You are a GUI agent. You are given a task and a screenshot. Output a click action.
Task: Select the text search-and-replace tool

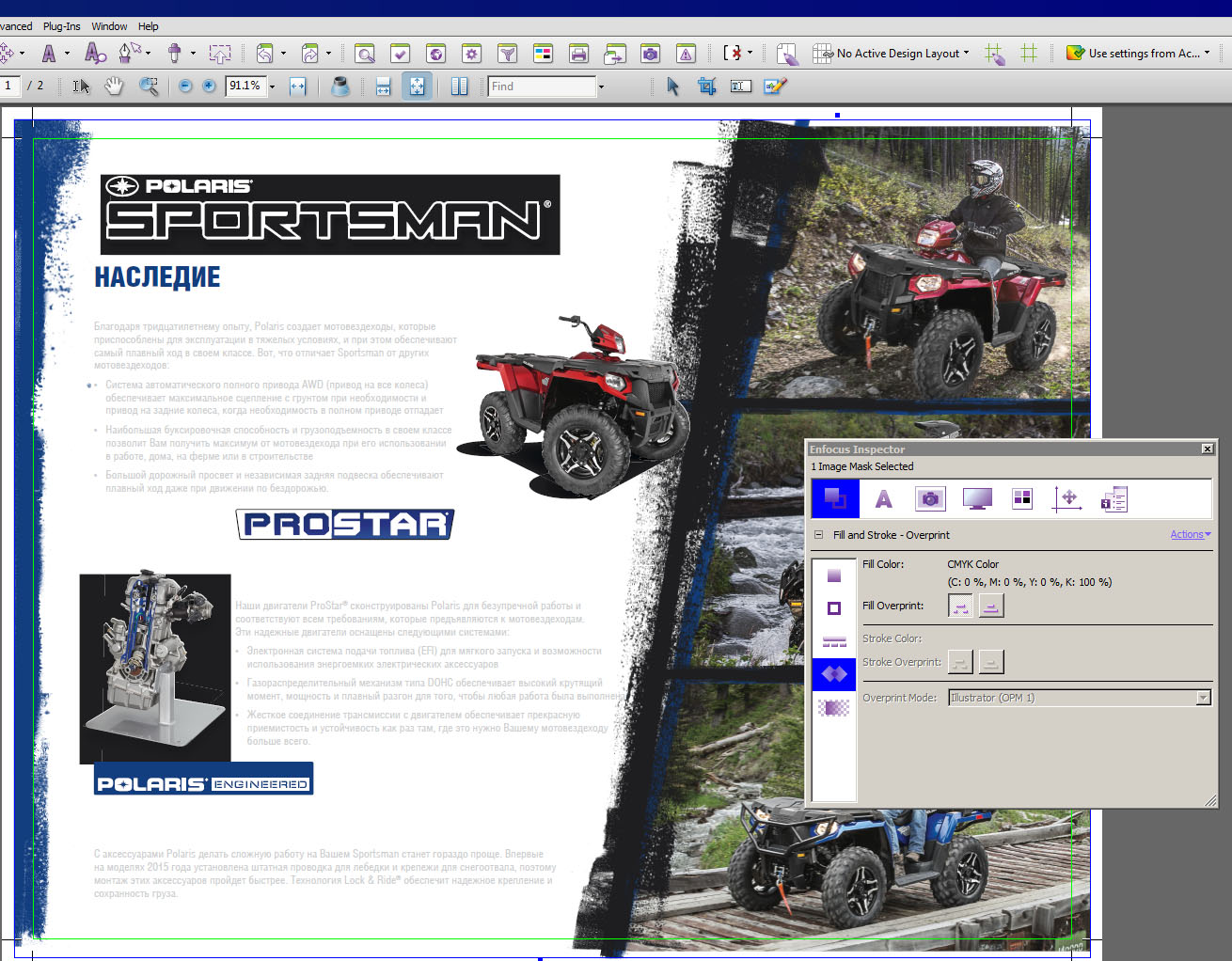click(95, 54)
